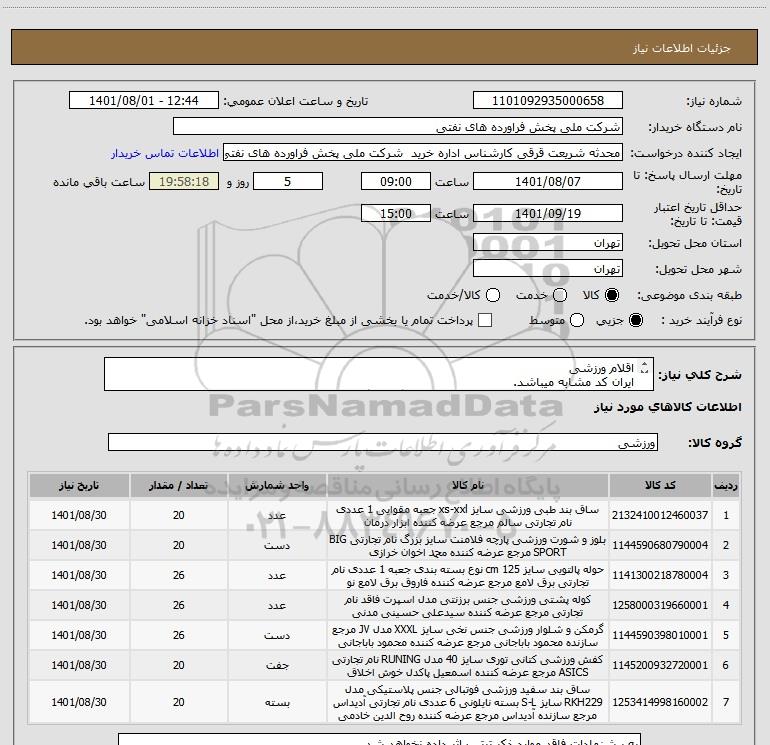Click section title اطلاعات کالاهای مورد نیاز

click(x=668, y=407)
